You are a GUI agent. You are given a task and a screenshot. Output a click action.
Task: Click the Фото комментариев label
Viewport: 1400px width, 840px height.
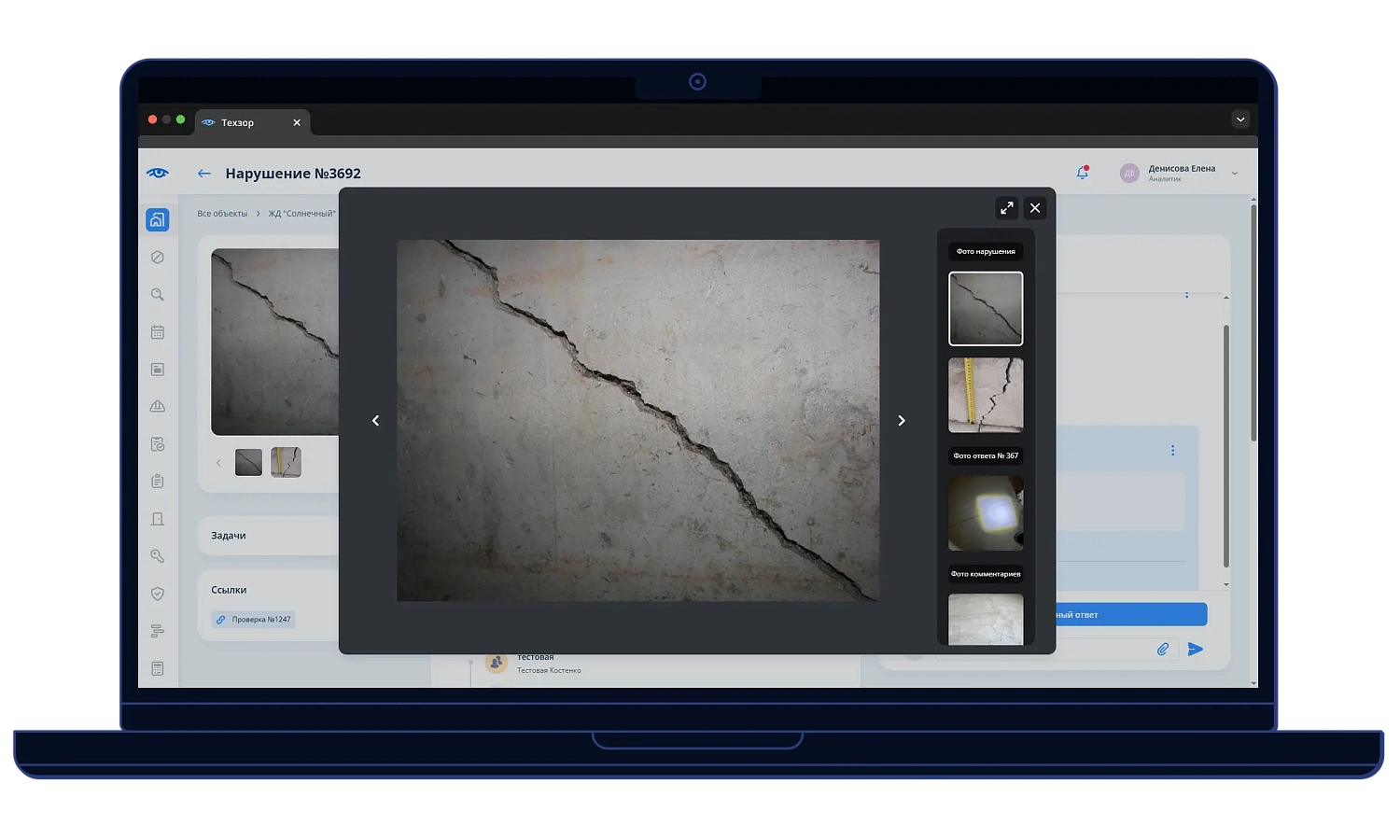pos(986,574)
